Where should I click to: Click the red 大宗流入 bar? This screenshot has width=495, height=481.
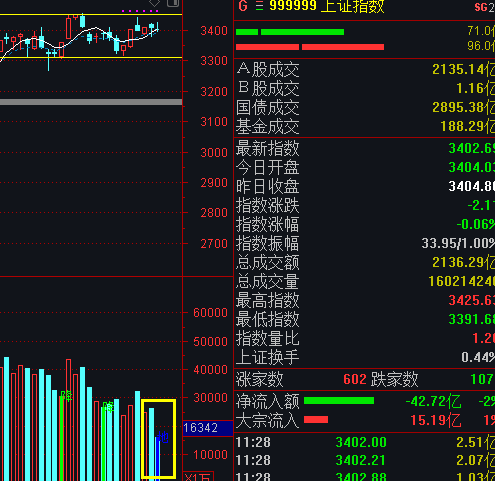[316, 419]
